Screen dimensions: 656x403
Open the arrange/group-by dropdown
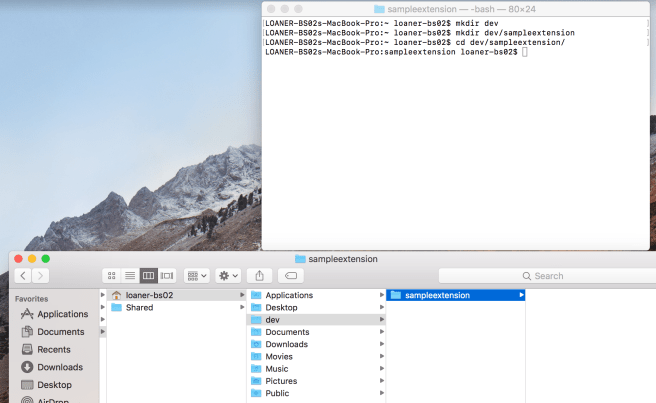[x=196, y=275]
